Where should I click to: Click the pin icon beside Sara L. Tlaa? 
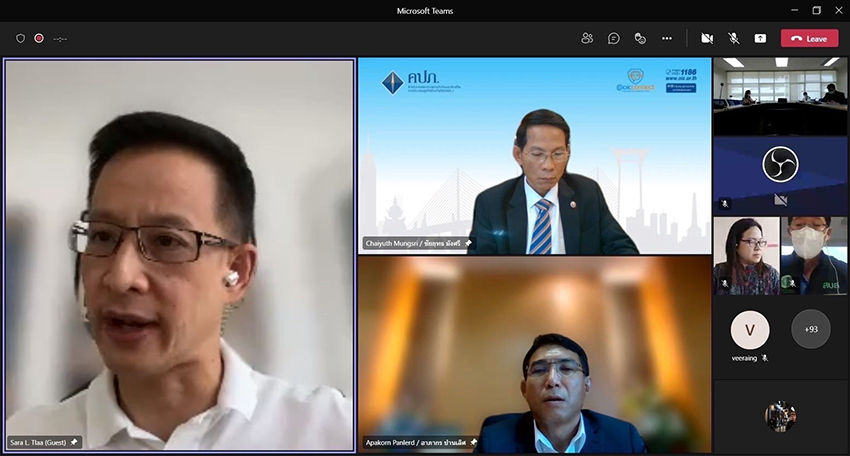[74, 442]
